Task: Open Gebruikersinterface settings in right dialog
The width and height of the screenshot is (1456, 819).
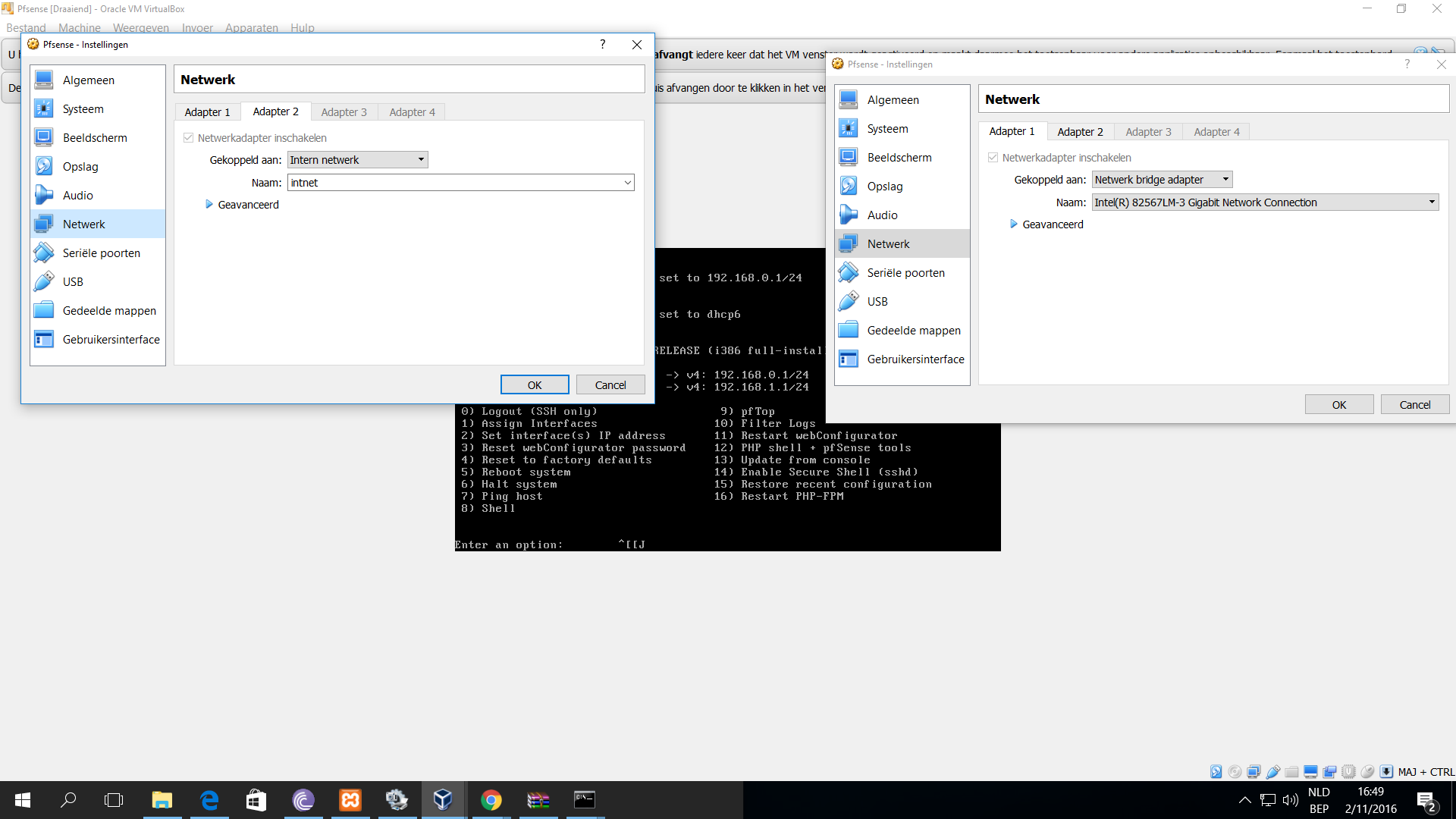Action: coord(915,359)
